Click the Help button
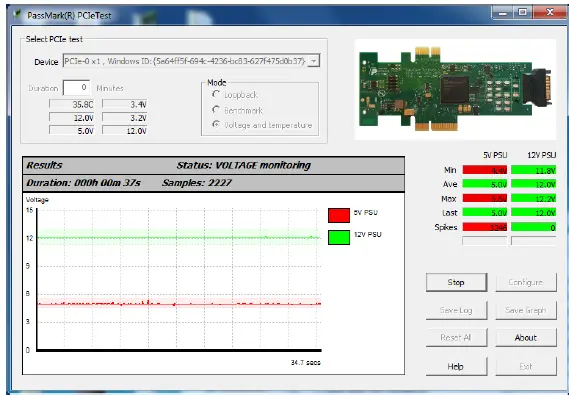569x395 pixels. pos(456,366)
